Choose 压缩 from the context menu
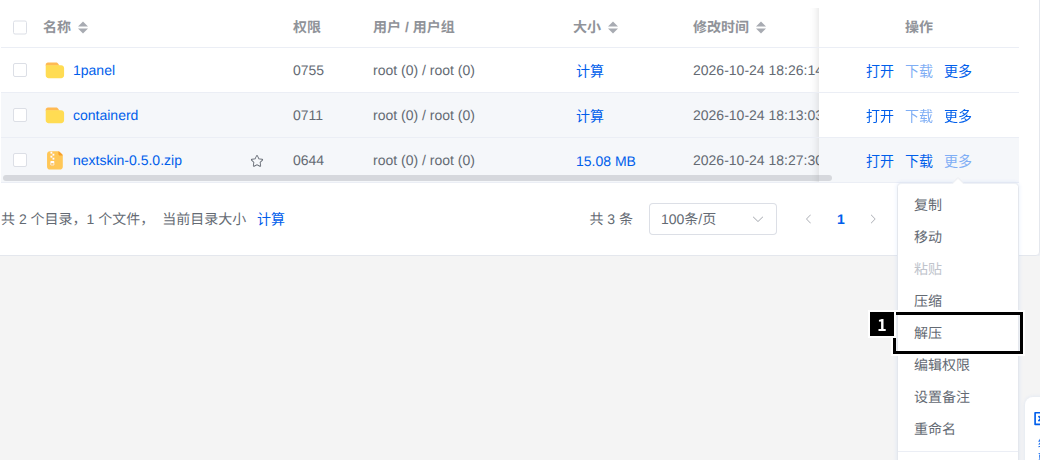 click(957, 301)
